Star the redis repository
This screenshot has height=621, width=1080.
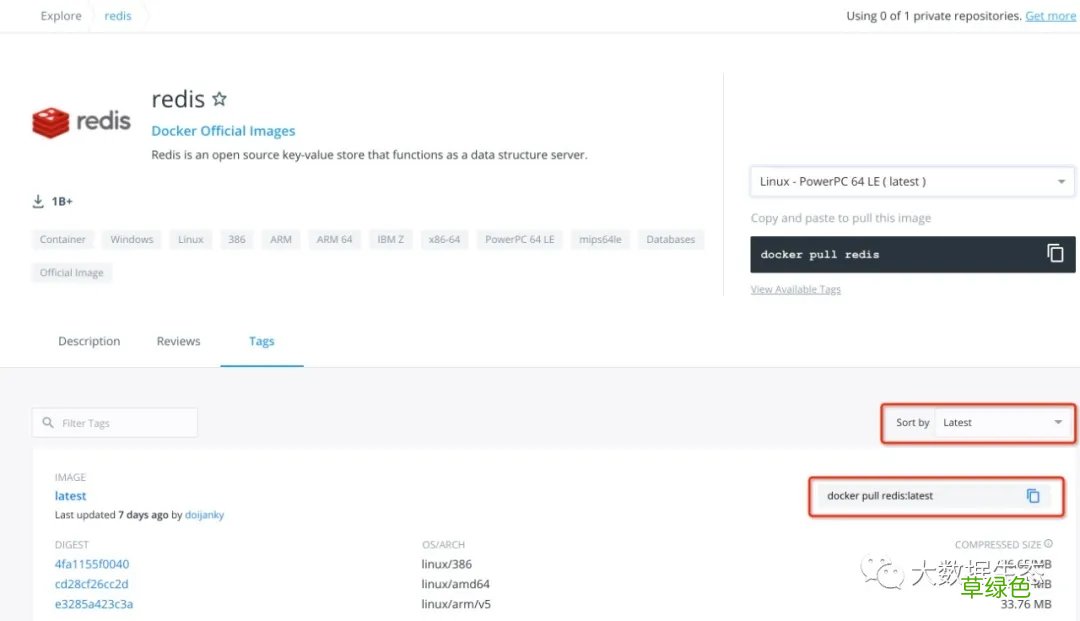[219, 99]
